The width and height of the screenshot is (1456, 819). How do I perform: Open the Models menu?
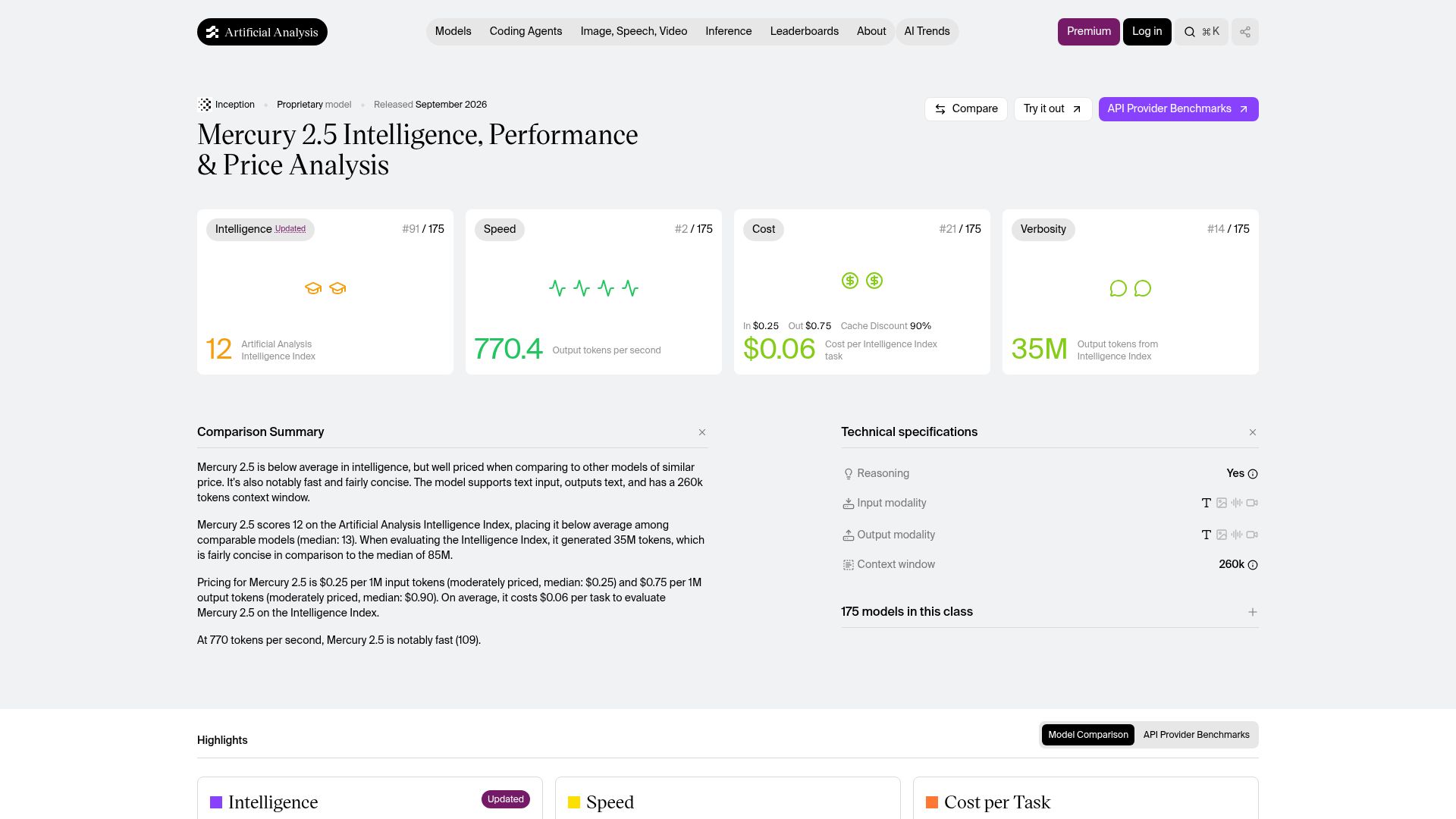[453, 32]
